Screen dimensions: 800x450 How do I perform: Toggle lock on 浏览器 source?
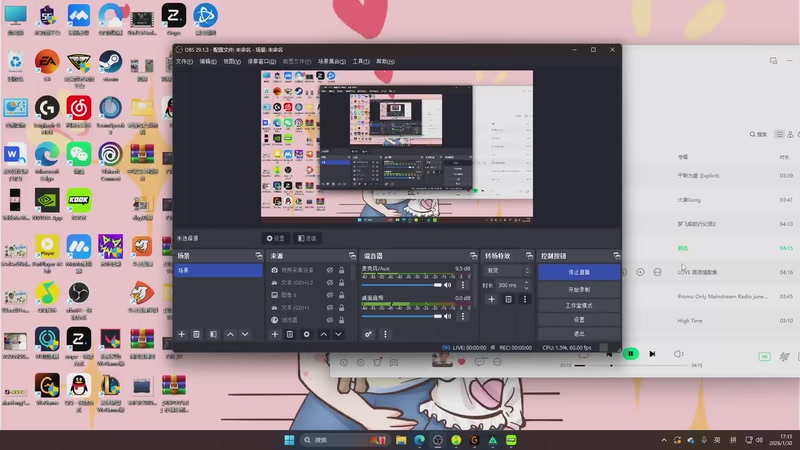pos(341,320)
